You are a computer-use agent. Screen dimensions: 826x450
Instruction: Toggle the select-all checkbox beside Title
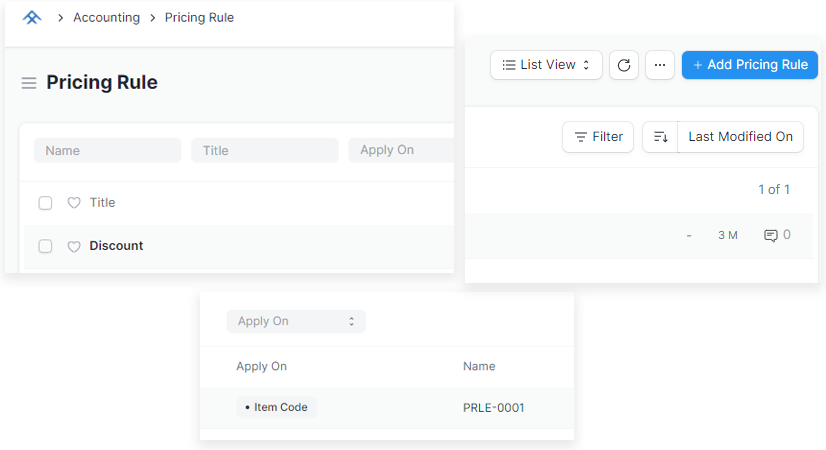(x=45, y=203)
